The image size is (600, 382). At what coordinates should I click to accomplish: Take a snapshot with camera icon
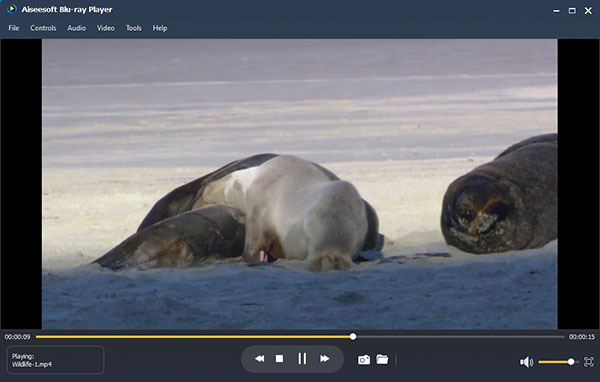coord(364,360)
